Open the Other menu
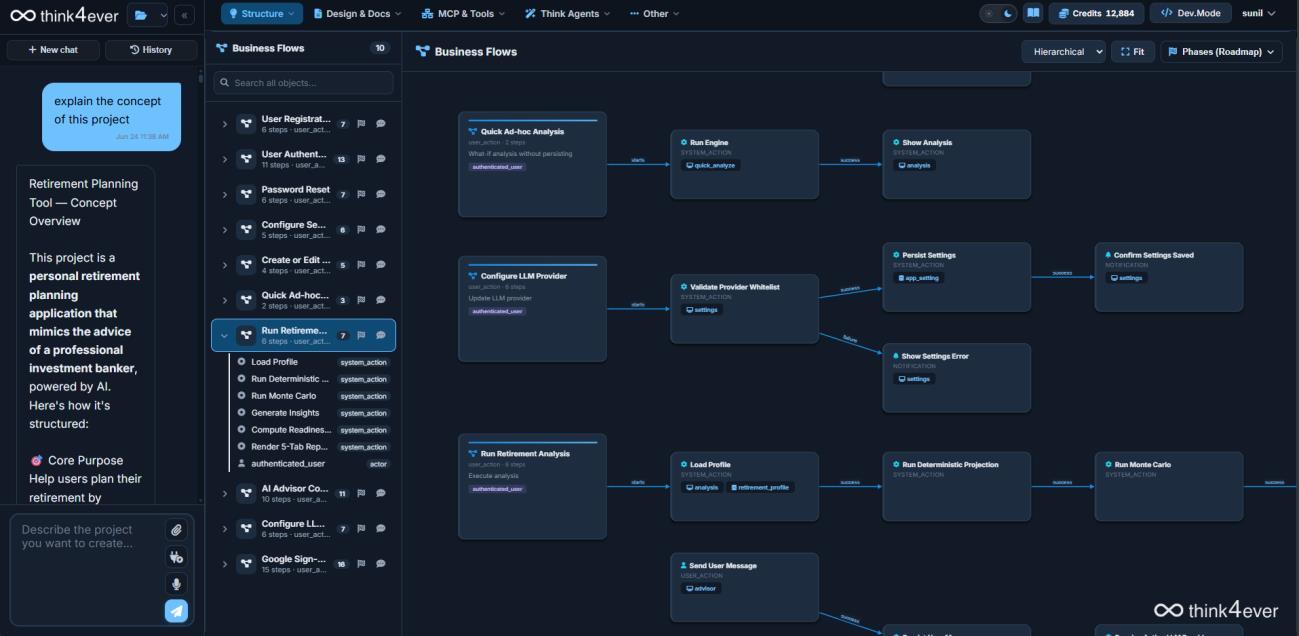The height and width of the screenshot is (636, 1299). click(x=655, y=14)
